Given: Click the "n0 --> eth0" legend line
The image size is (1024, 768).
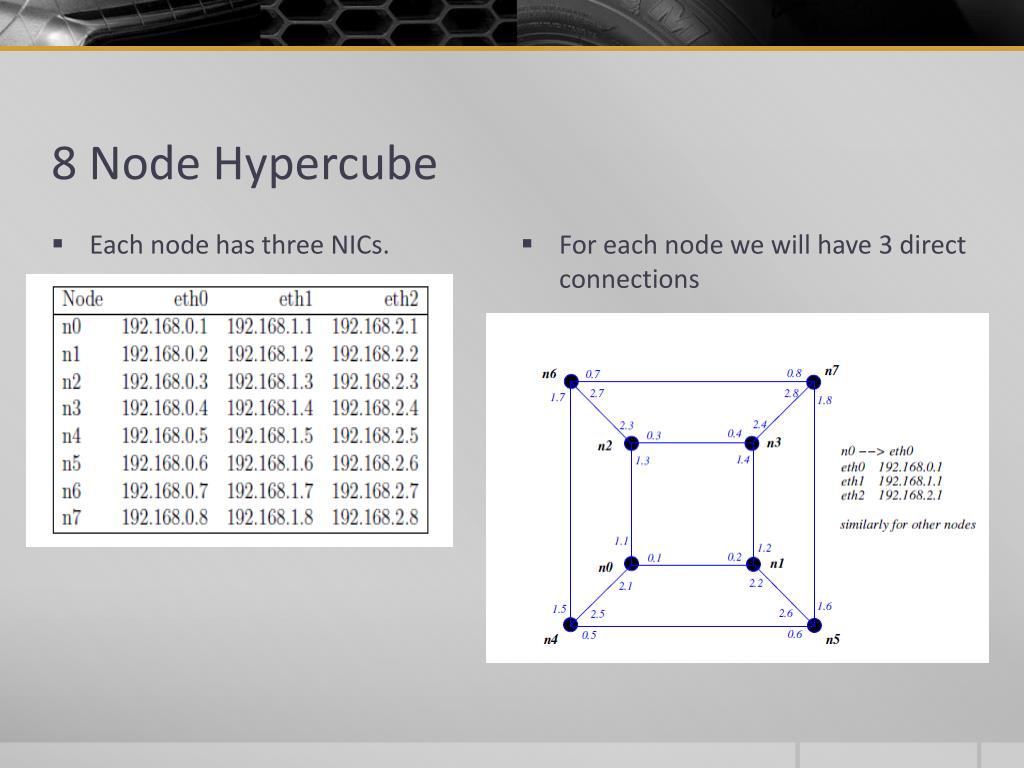Looking at the screenshot, I should click(877, 451).
